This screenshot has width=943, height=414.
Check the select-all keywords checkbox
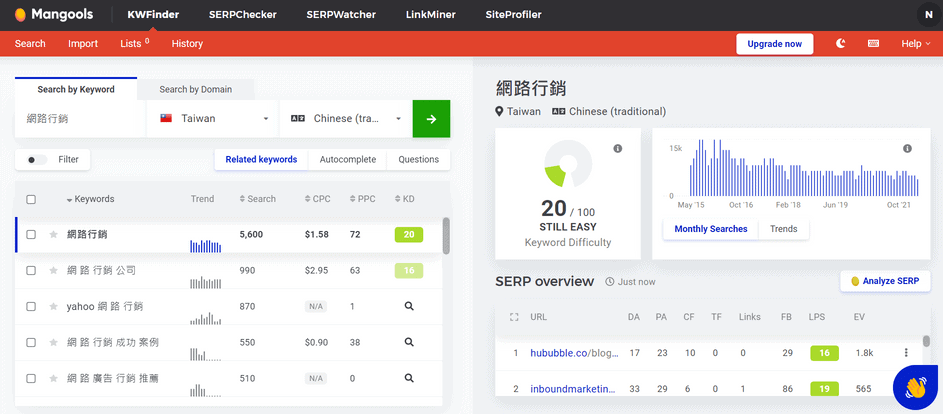coord(31,199)
